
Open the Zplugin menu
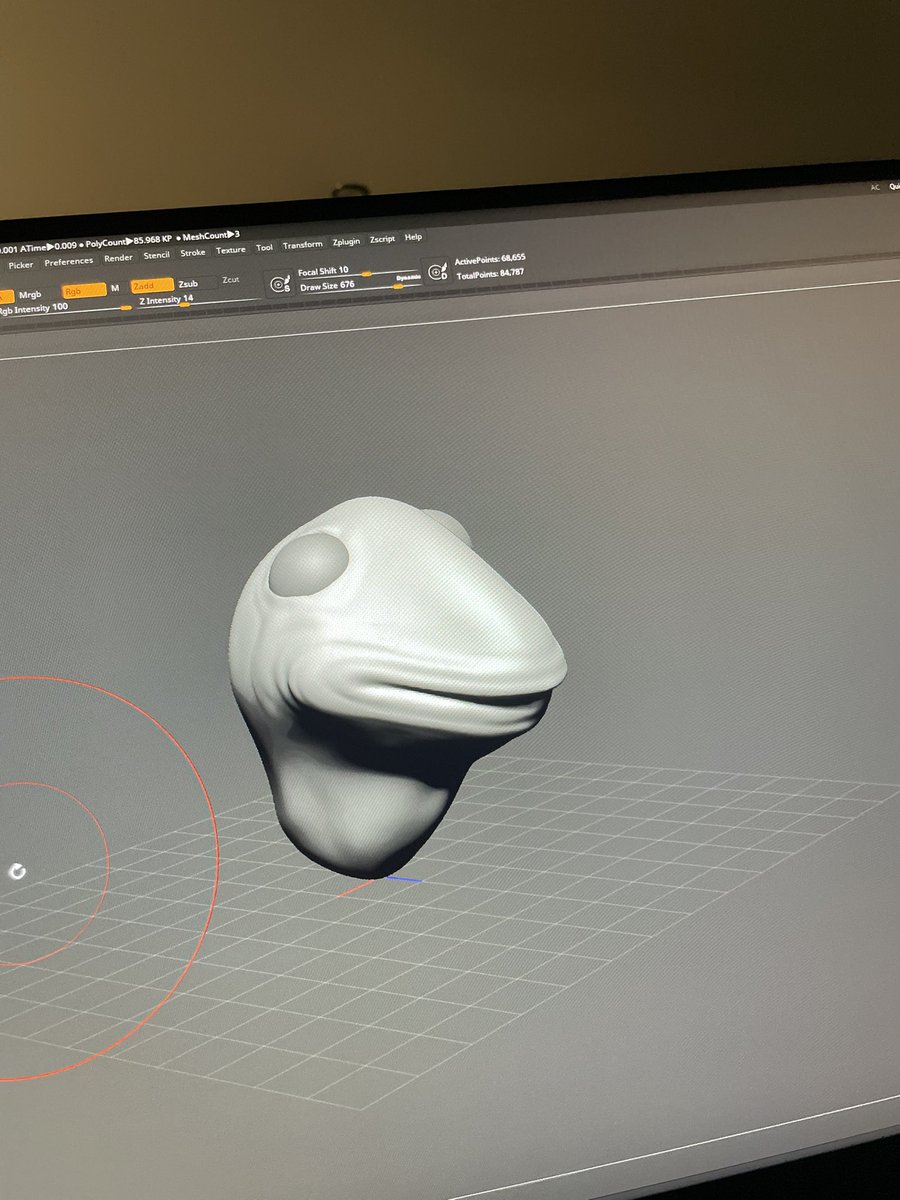click(346, 242)
